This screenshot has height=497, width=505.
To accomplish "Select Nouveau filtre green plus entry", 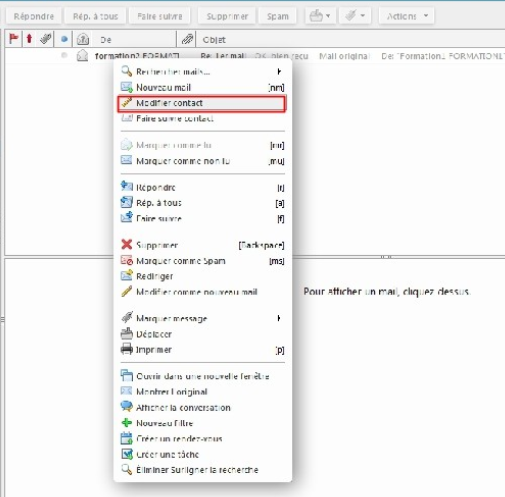I will pyautogui.click(x=202, y=423).
